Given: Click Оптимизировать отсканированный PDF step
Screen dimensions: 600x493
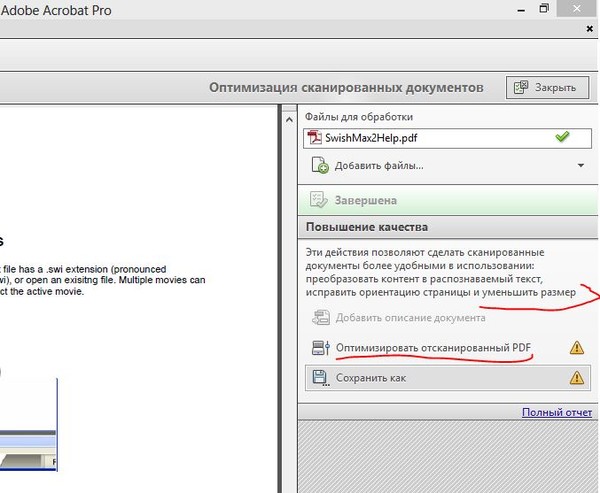Looking at the screenshot, I should click(x=433, y=348).
